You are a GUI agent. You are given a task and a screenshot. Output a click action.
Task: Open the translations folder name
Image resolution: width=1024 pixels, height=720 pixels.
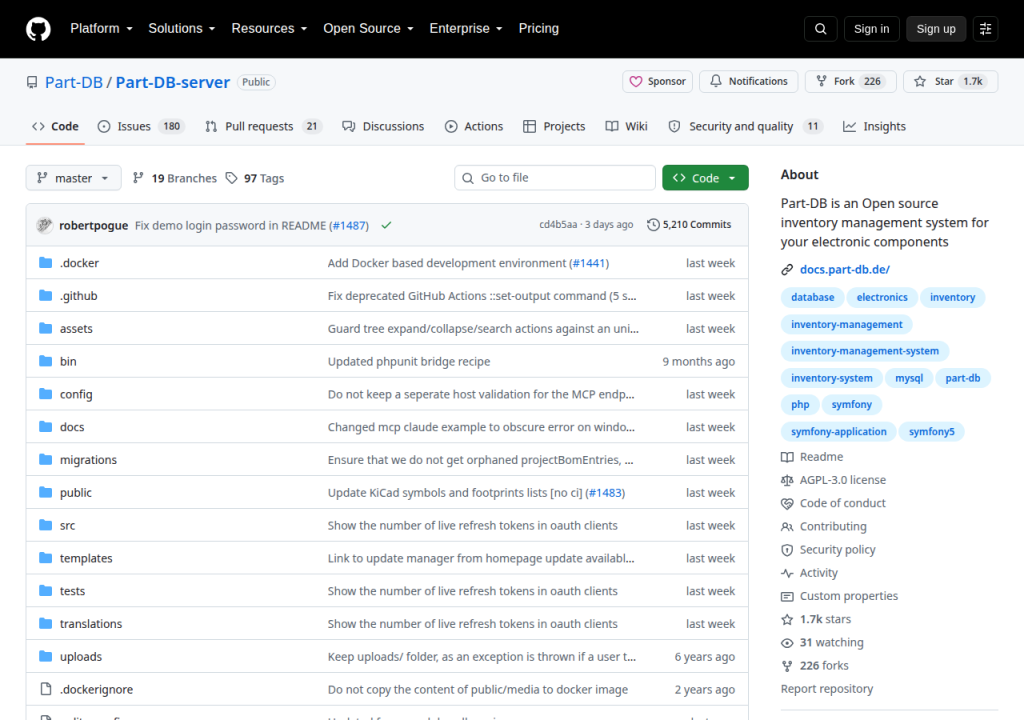pos(91,624)
